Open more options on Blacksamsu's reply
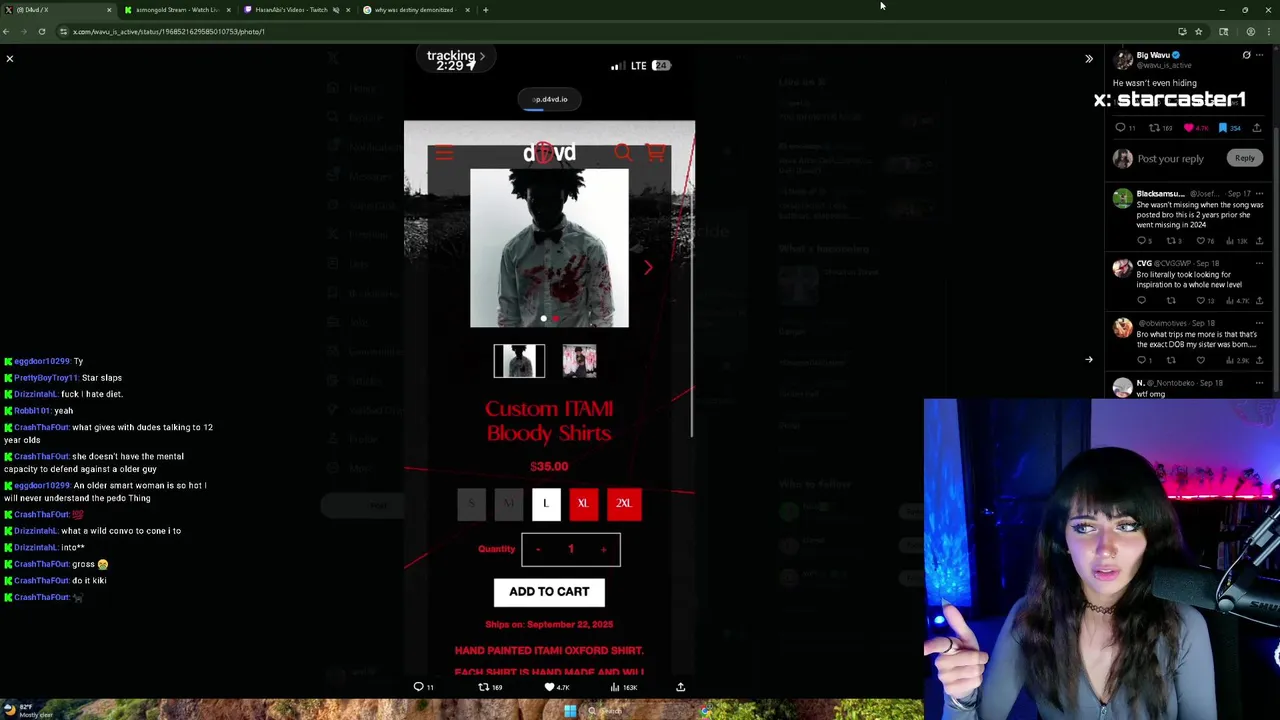Viewport: 1280px width, 720px height. [x=1259, y=194]
